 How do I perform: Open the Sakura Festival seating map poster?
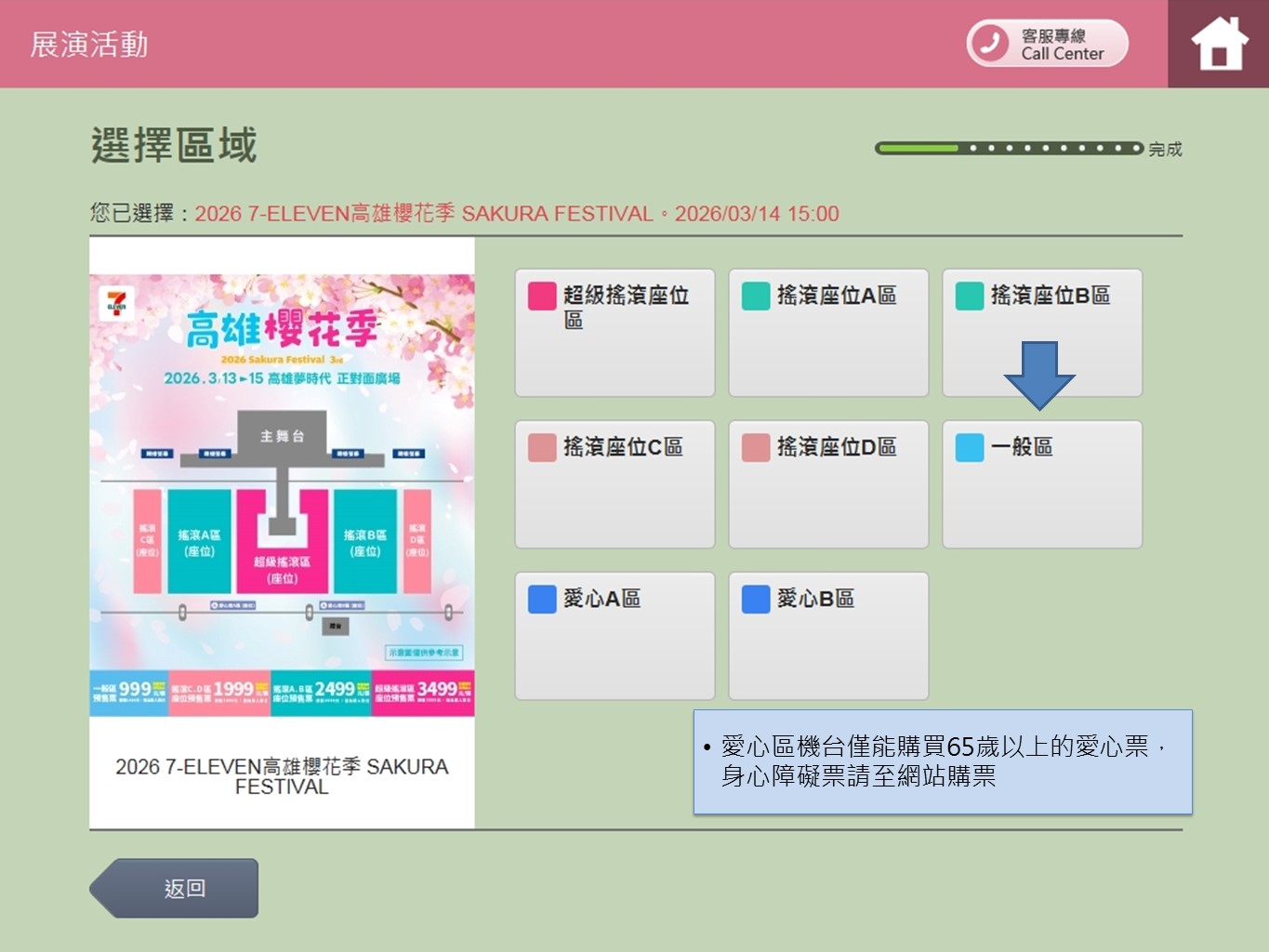pyautogui.click(x=282, y=495)
